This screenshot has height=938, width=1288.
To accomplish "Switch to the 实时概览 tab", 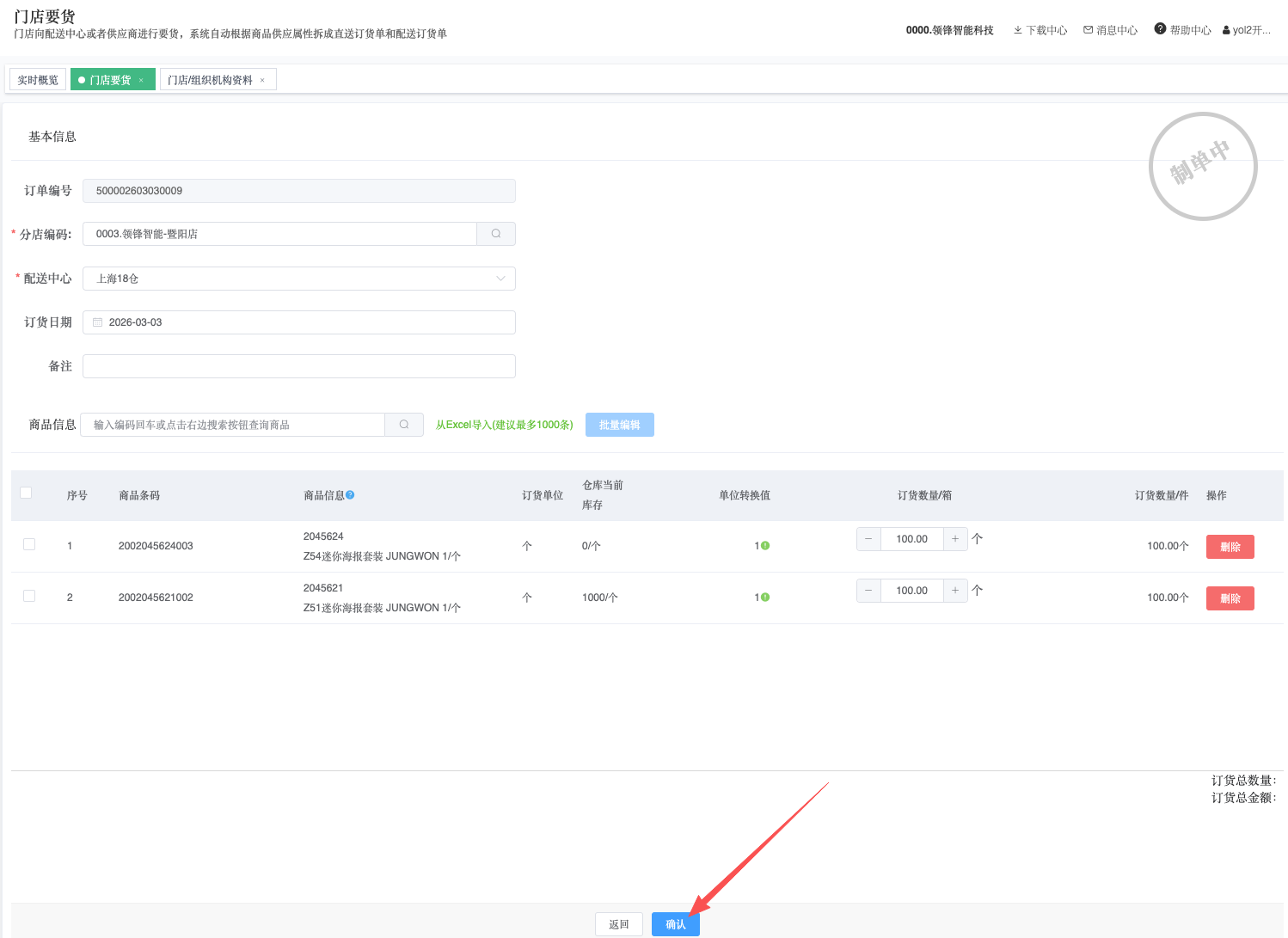I will 38,80.
